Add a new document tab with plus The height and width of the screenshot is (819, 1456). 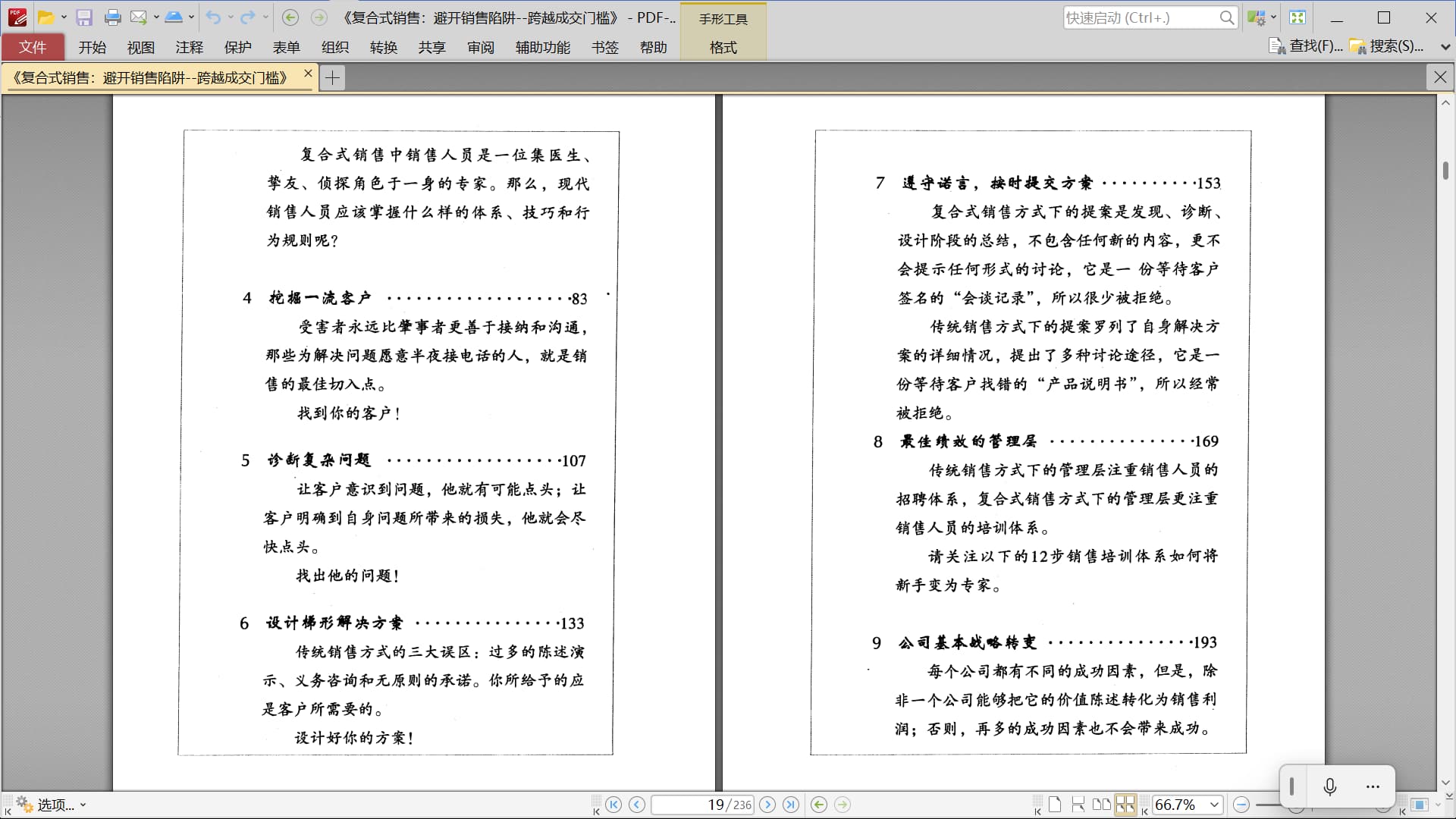click(332, 77)
